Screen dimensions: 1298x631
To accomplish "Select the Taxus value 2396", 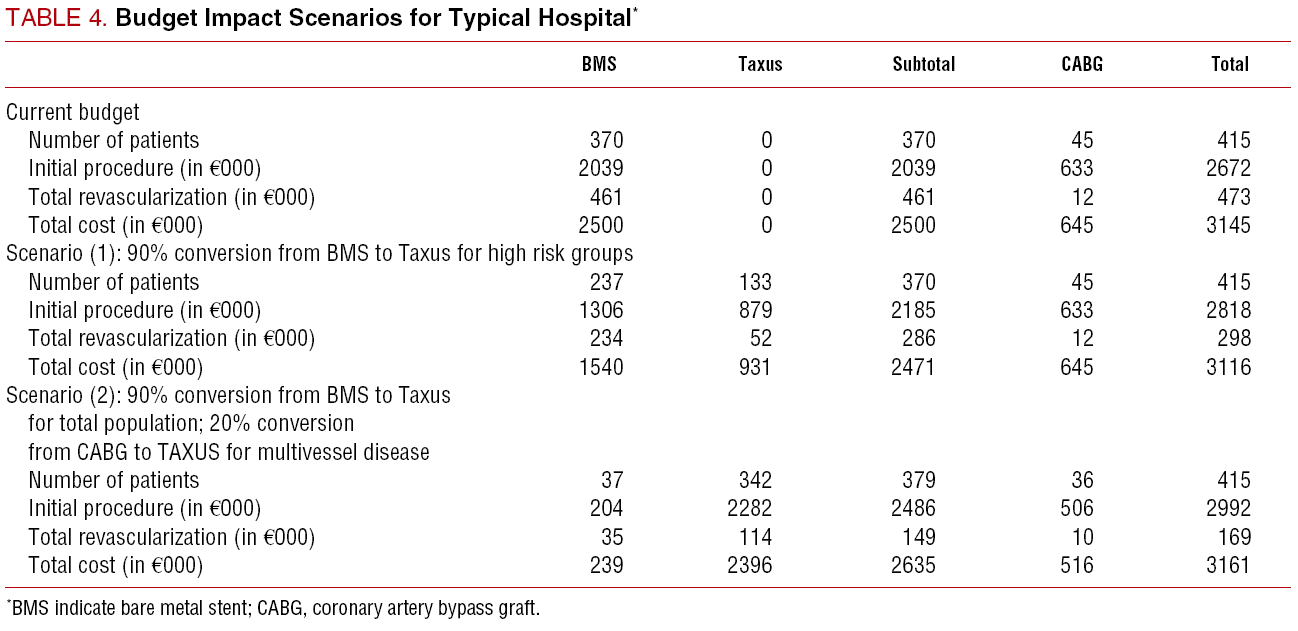I will click(x=751, y=566).
